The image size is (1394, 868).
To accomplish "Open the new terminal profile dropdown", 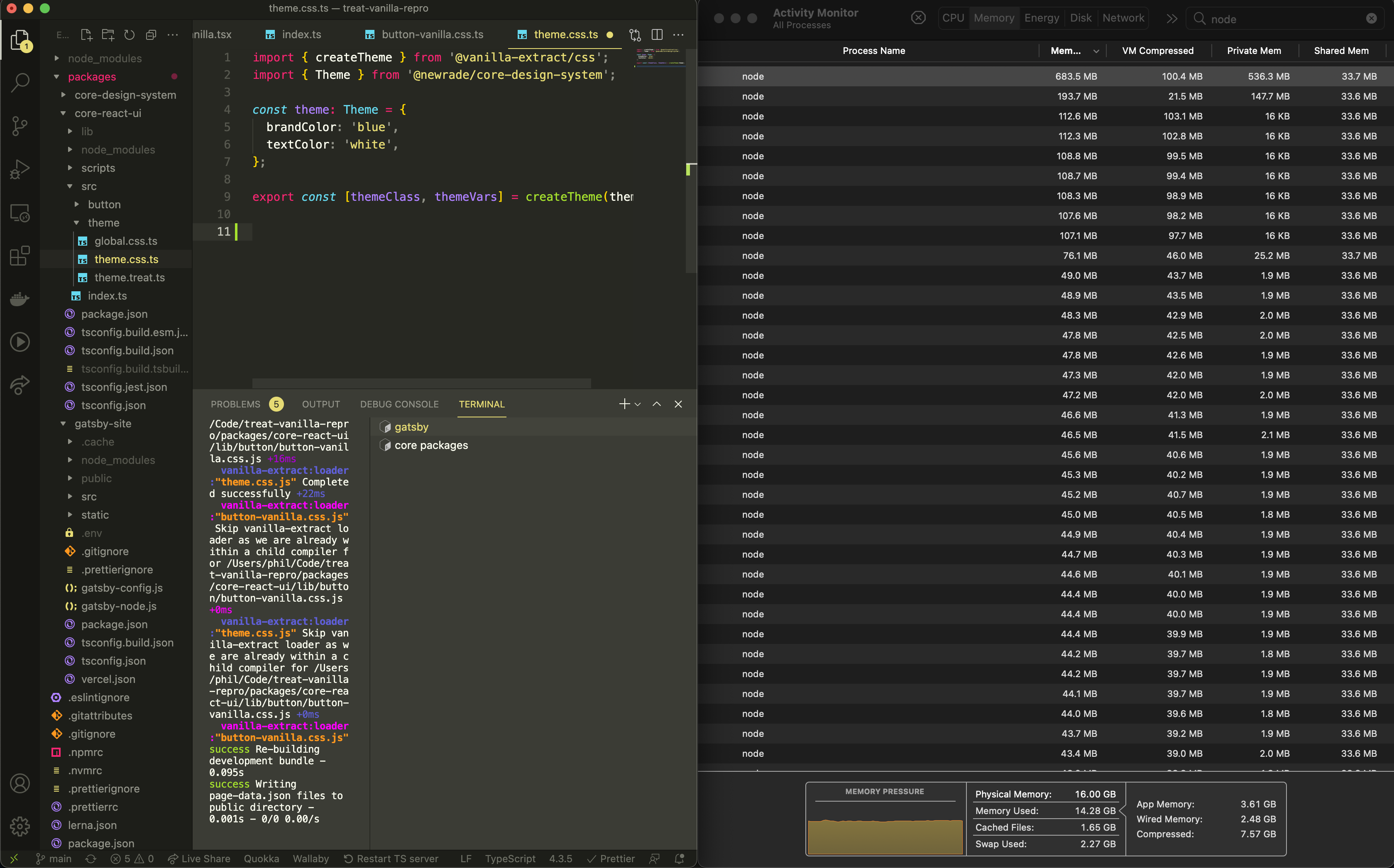I will pyautogui.click(x=638, y=404).
